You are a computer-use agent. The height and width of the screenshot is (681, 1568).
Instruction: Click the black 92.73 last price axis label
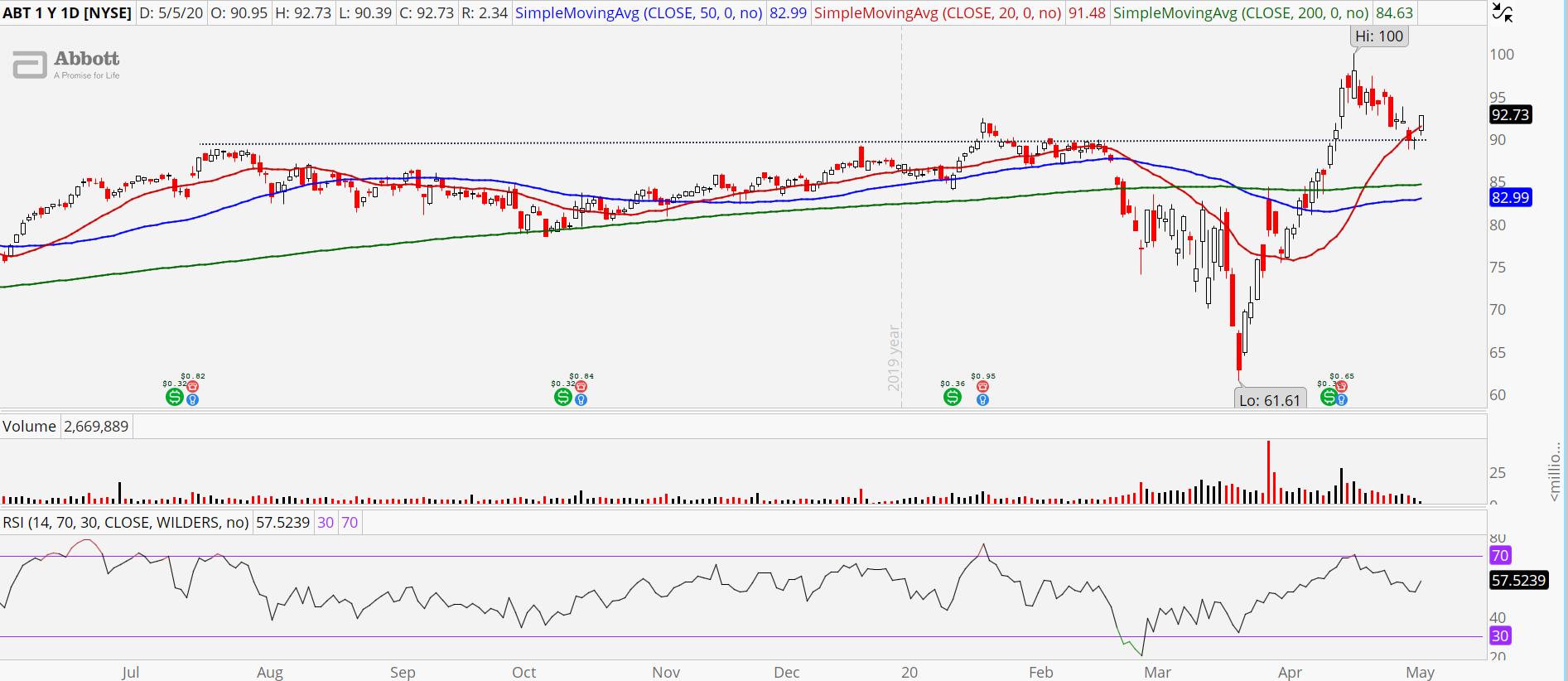[1510, 115]
